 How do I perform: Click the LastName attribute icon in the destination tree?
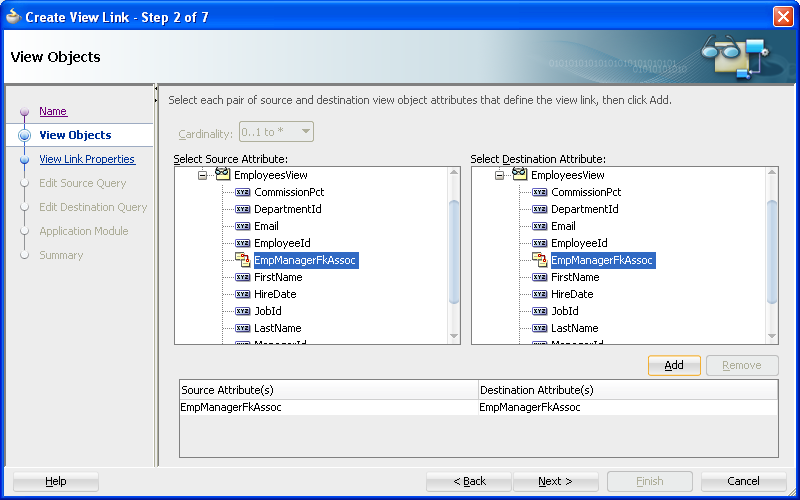click(539, 328)
